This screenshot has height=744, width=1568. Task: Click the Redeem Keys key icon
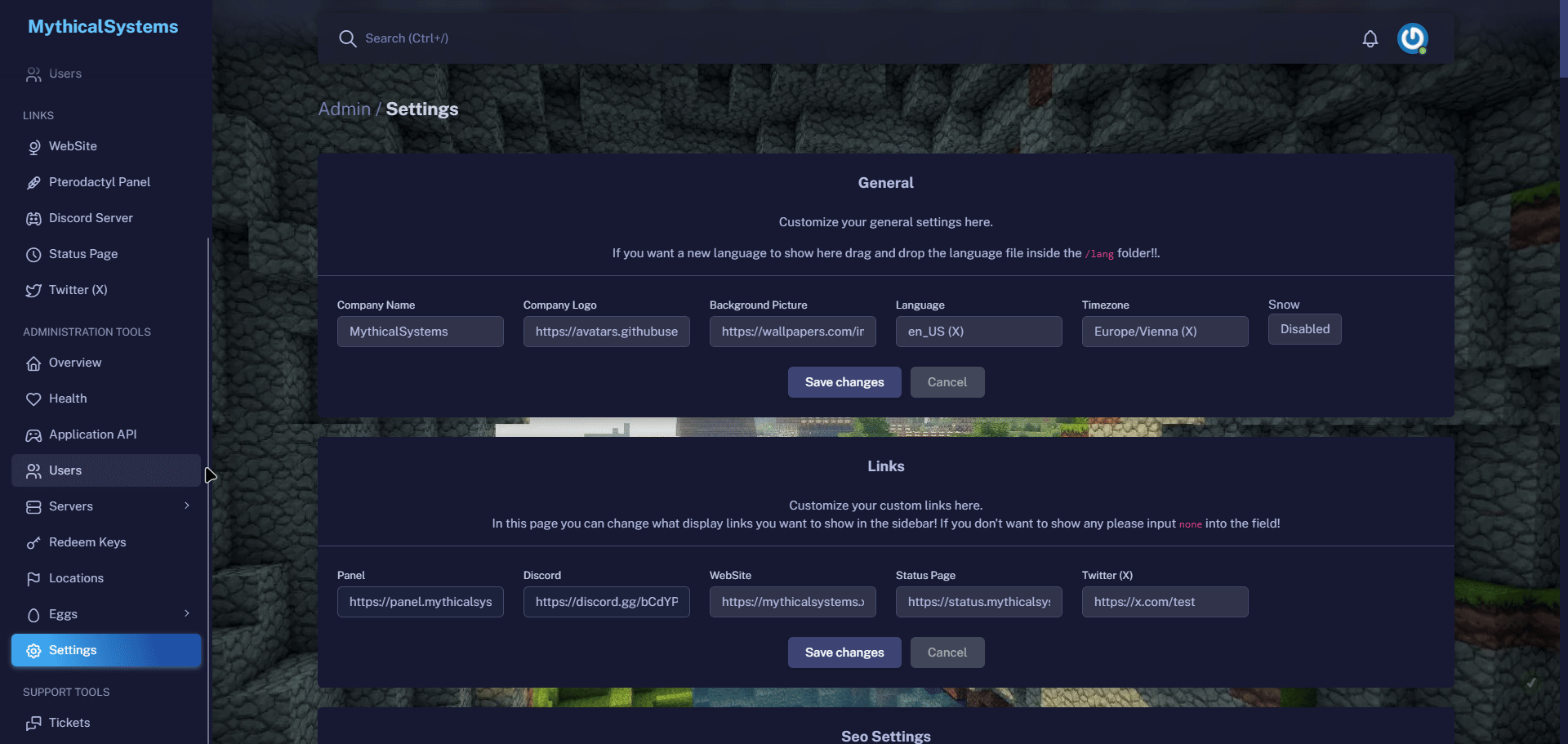pyautogui.click(x=33, y=543)
